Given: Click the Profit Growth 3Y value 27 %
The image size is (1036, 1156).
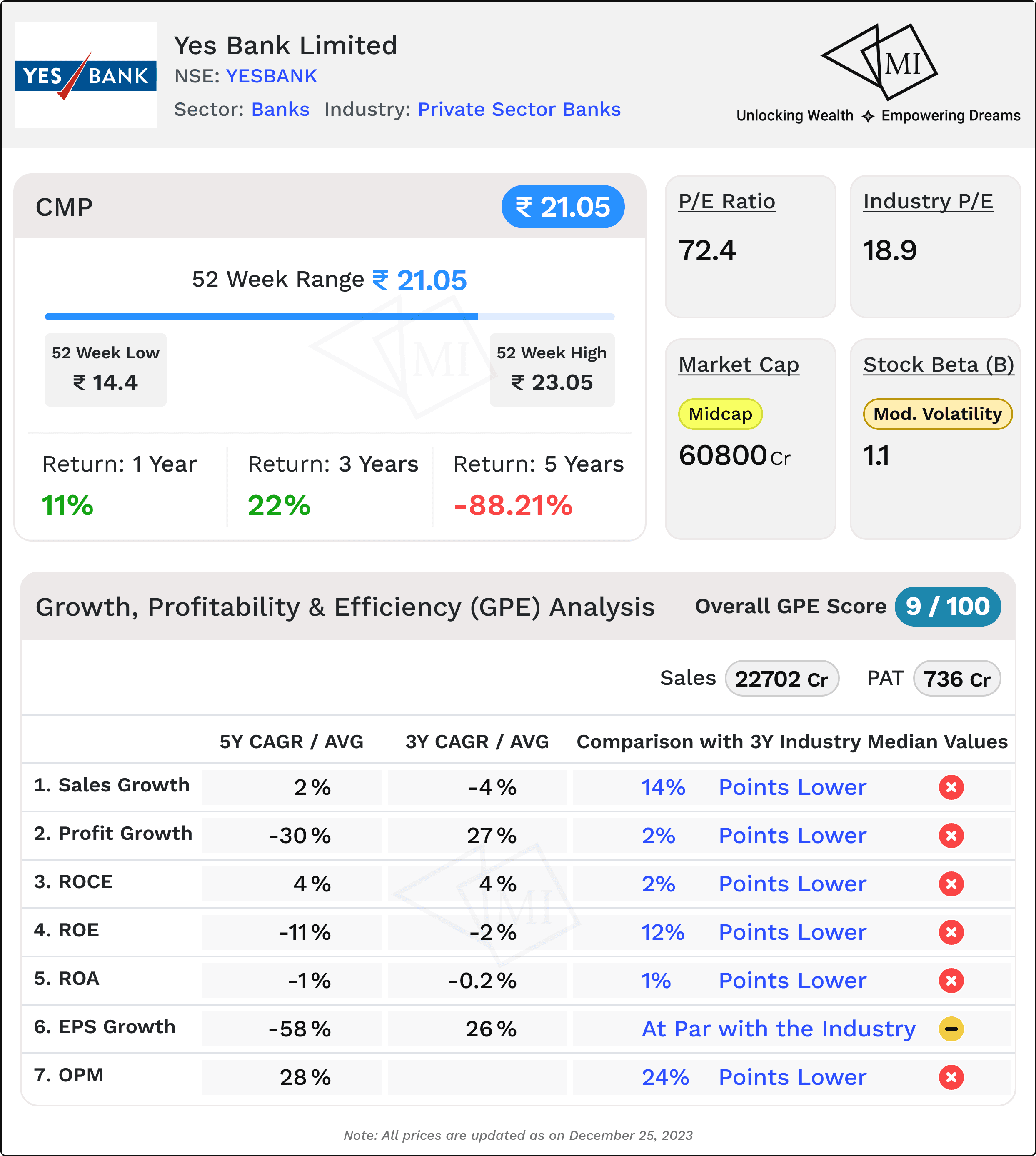Looking at the screenshot, I should click(492, 836).
